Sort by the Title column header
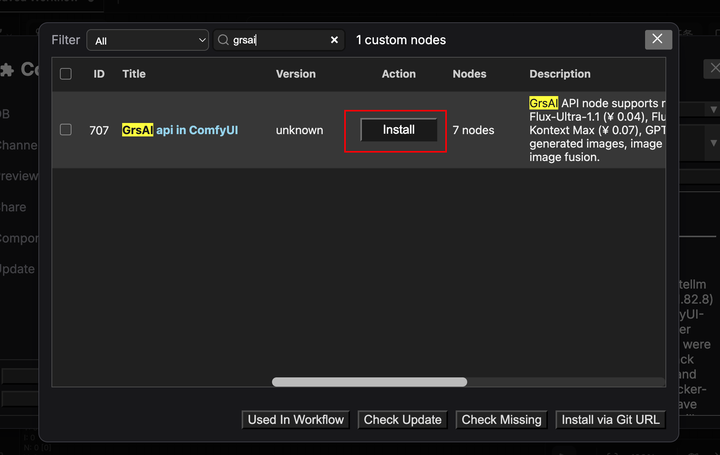This screenshot has width=720, height=455. point(134,74)
